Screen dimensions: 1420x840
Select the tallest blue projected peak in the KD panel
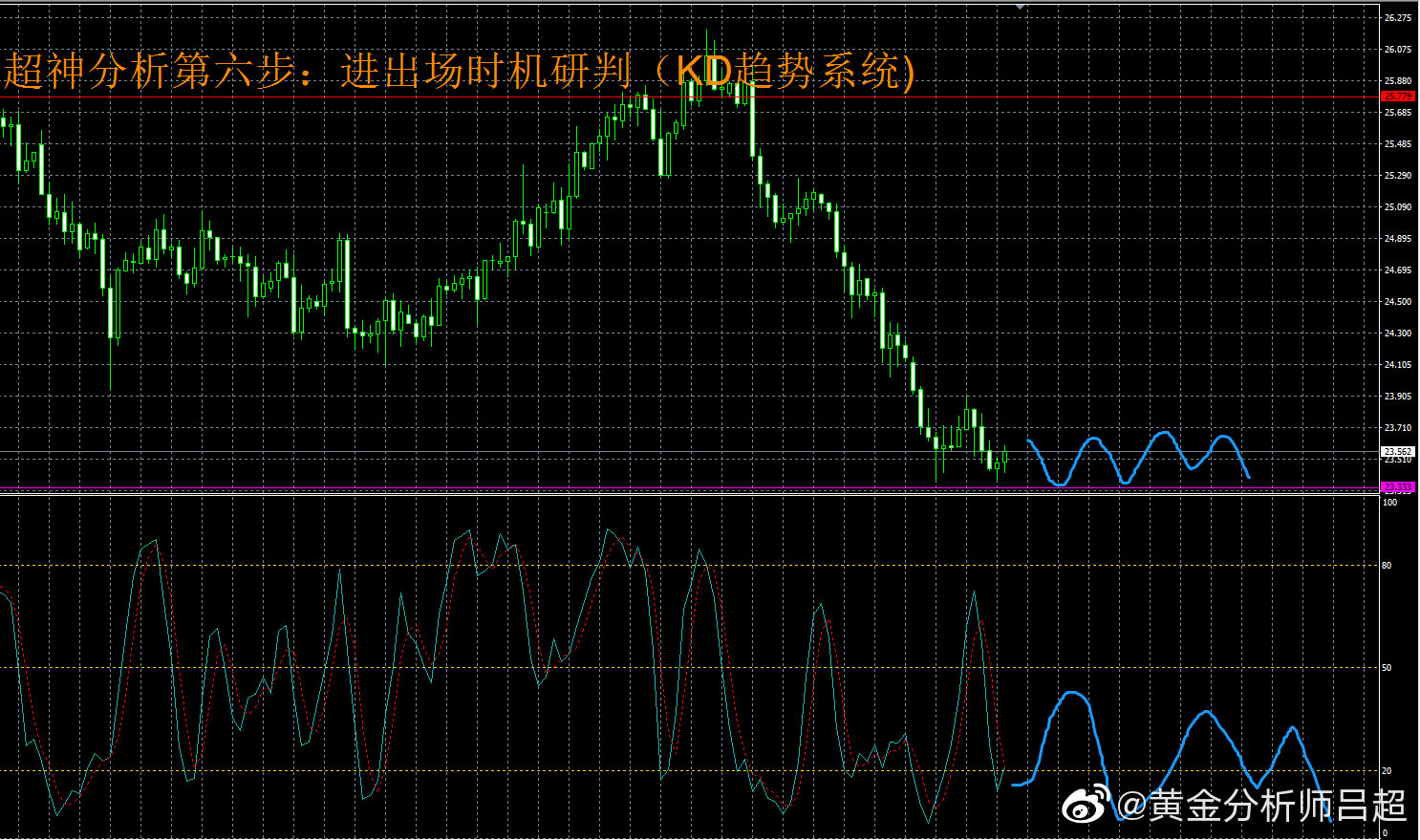[x=1073, y=694]
